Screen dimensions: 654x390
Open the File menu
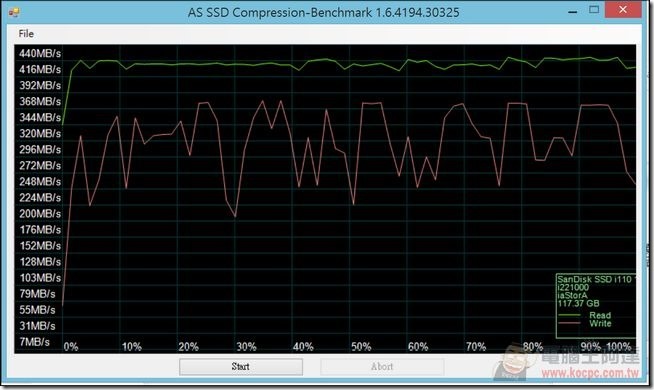pyautogui.click(x=26, y=34)
